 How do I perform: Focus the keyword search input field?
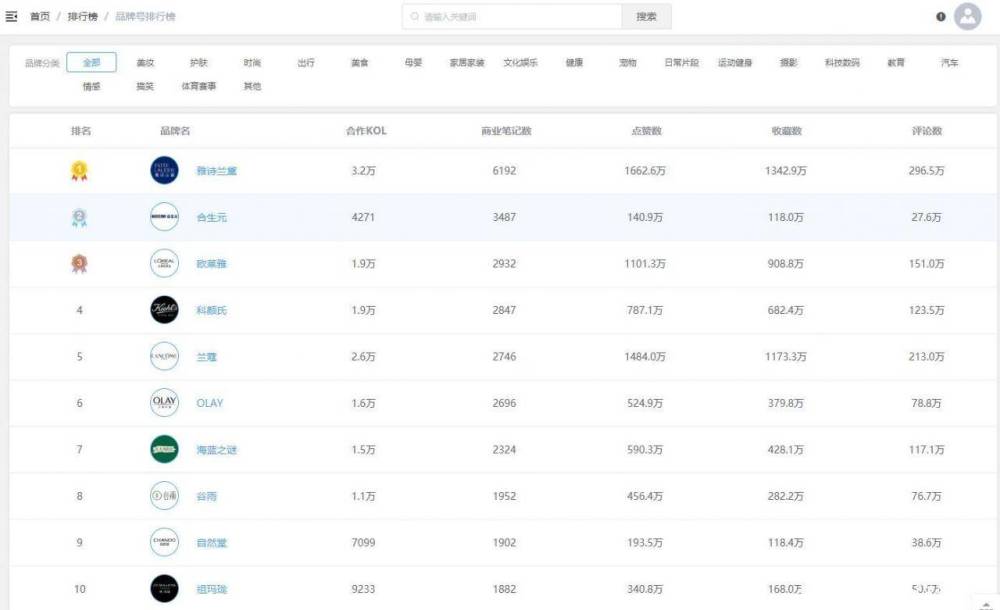512,17
